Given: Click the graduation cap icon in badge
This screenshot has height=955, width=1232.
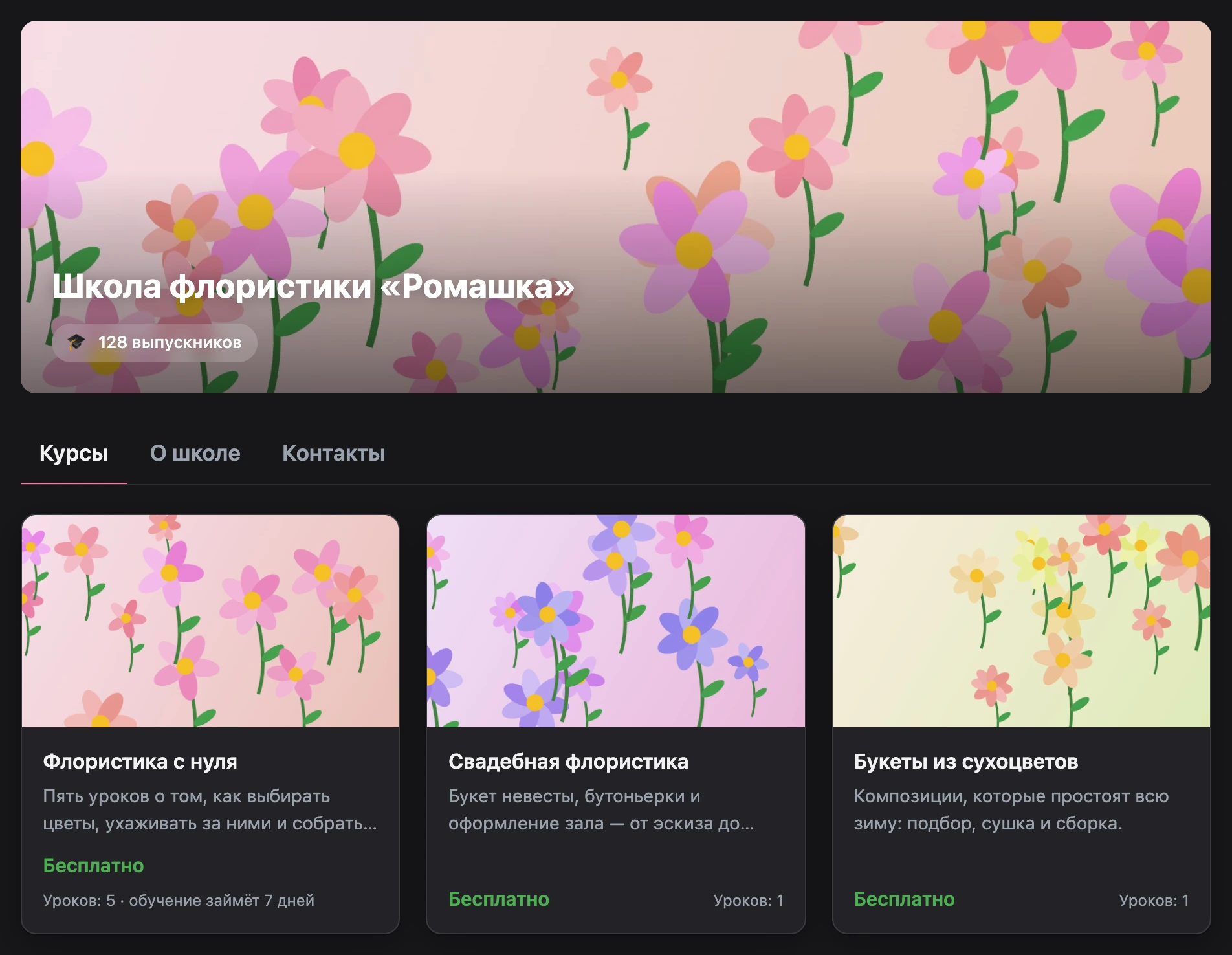Looking at the screenshot, I should click(76, 342).
